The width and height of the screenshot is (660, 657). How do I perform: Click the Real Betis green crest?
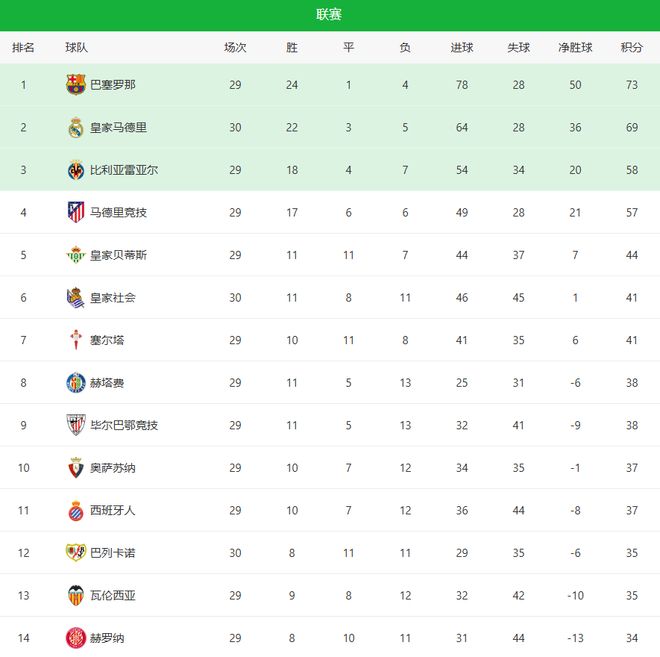point(76,255)
